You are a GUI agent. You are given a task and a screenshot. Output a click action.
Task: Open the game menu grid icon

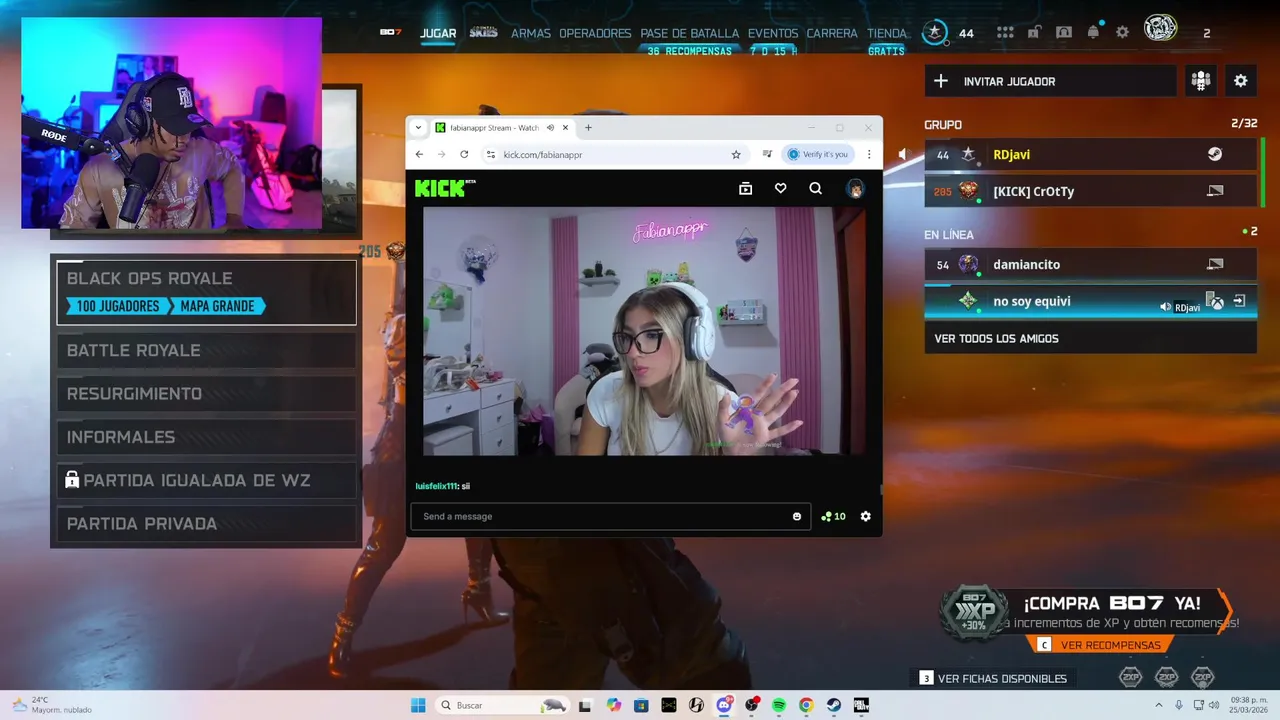[x=1005, y=32]
